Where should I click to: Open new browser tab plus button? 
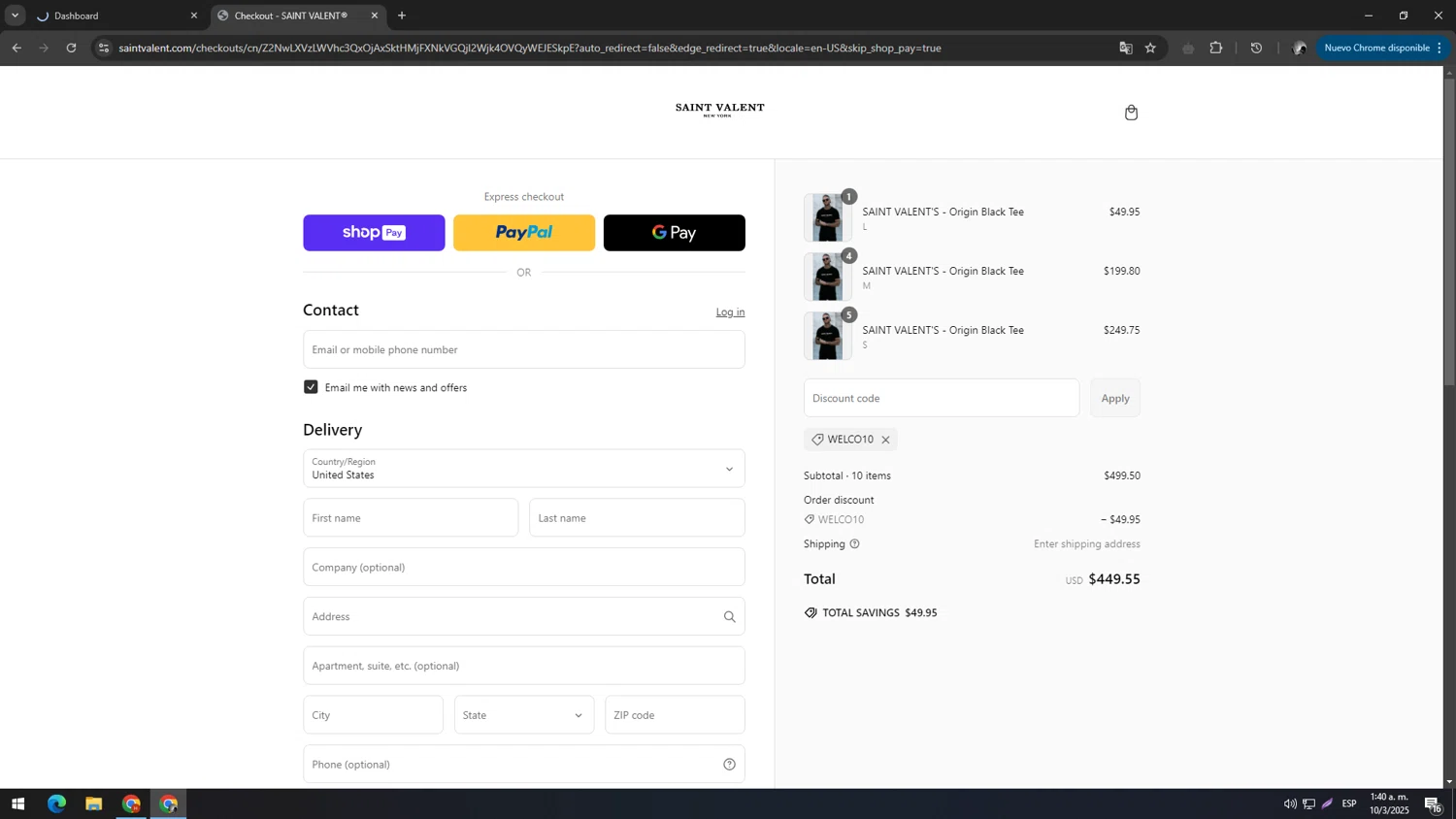pyautogui.click(x=402, y=16)
